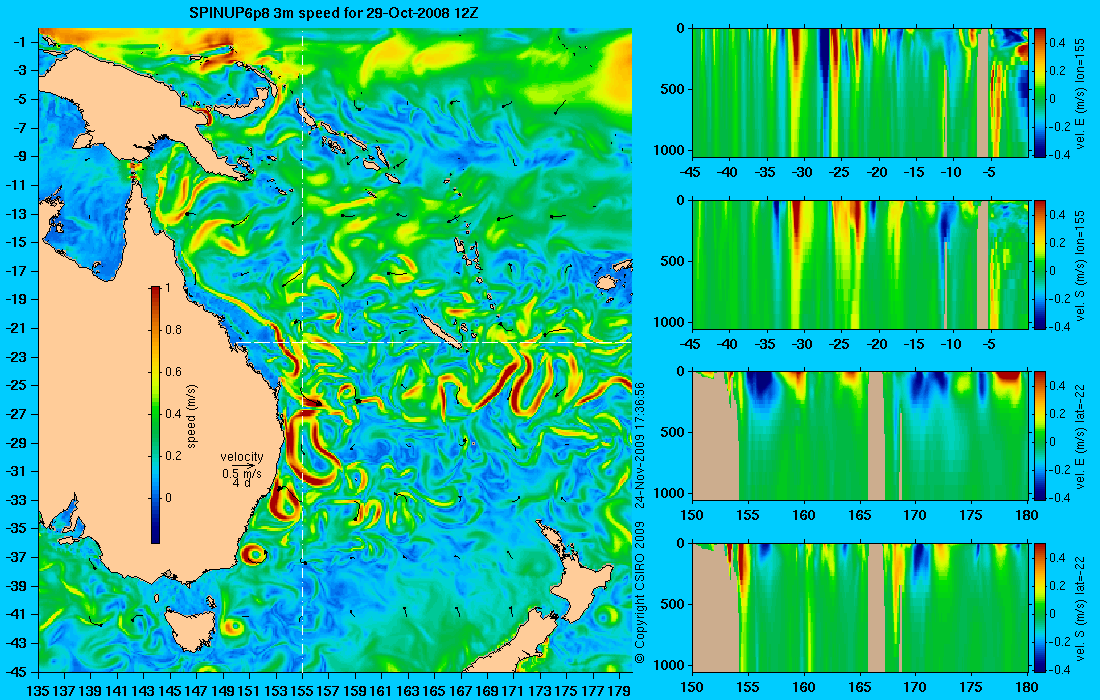Click latitude label '-1' on map axis
This screenshot has width=1100, height=700.
19,42
